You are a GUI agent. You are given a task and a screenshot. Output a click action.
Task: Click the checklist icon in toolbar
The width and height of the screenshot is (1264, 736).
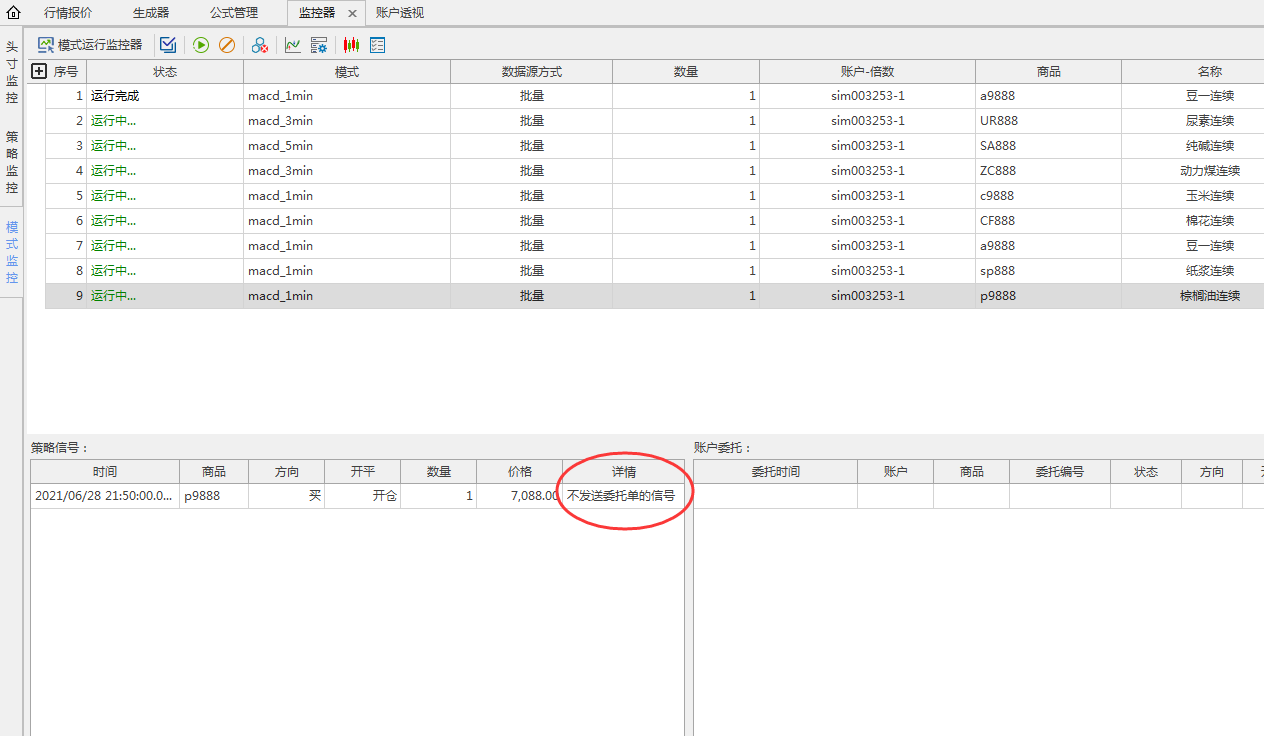click(x=377, y=45)
